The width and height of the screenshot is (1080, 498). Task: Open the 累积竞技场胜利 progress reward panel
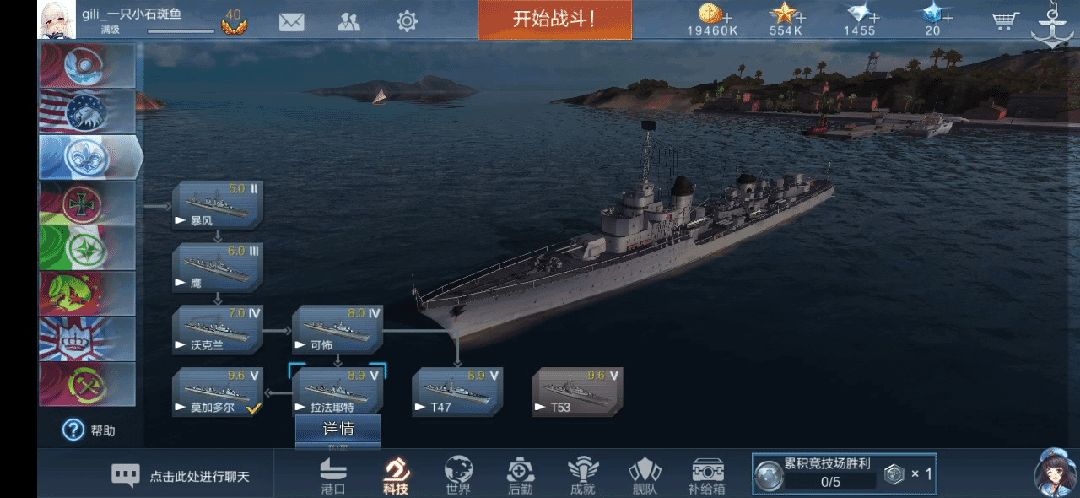point(844,474)
